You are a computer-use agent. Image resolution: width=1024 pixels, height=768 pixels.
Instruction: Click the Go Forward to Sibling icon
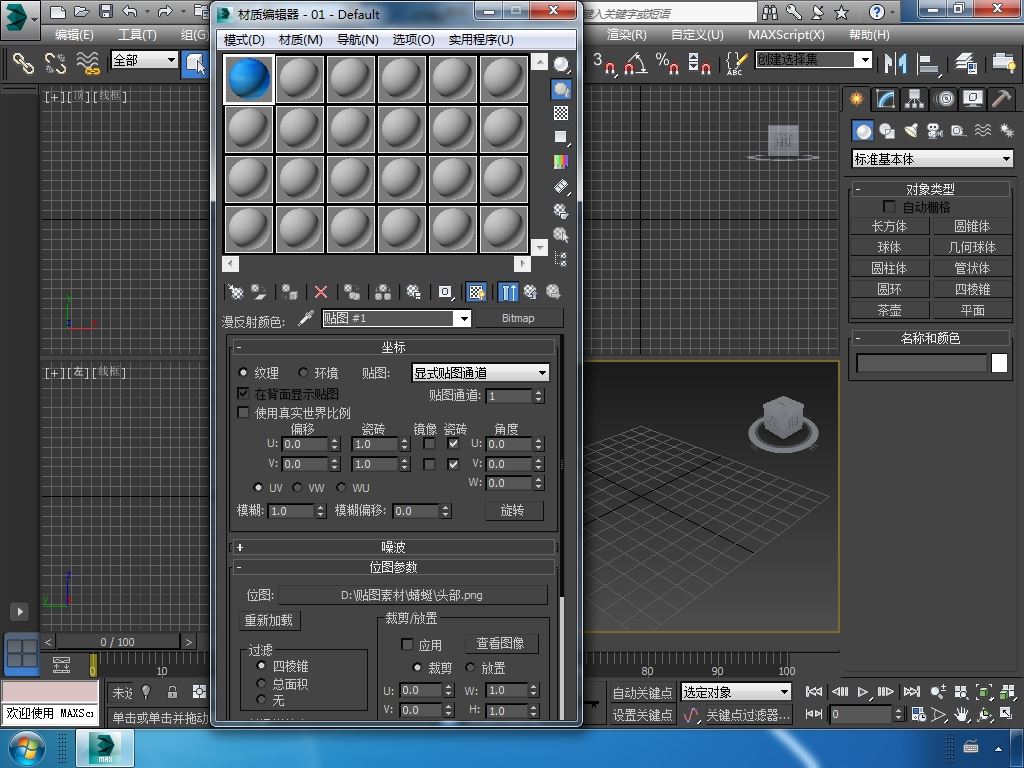pos(554,292)
